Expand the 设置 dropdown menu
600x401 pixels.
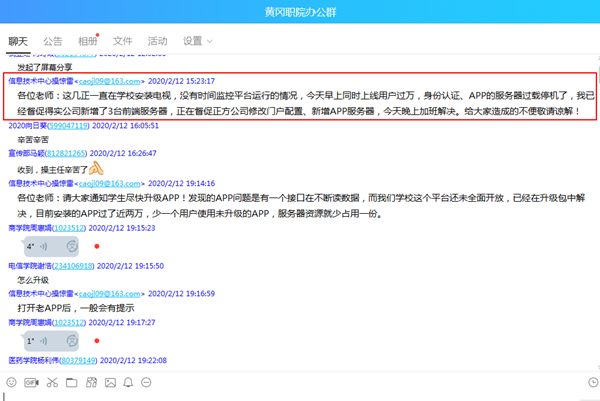click(x=197, y=41)
